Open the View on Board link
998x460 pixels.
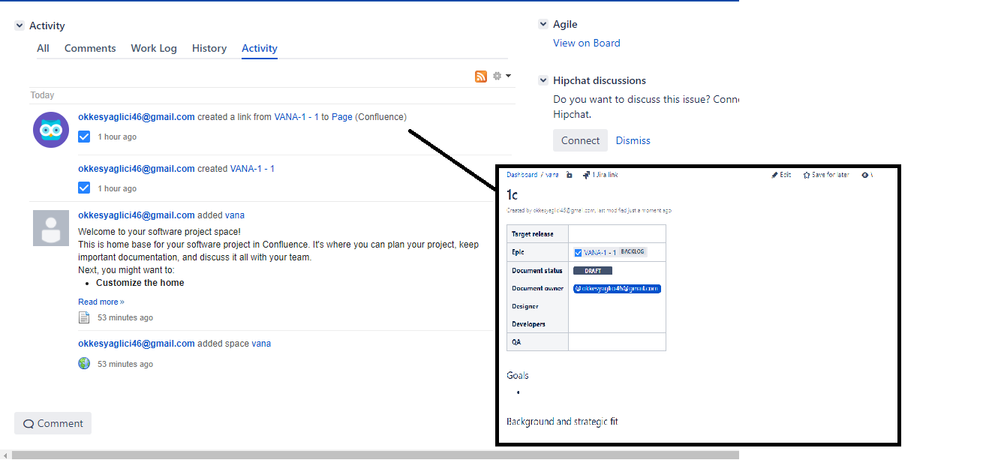(586, 43)
